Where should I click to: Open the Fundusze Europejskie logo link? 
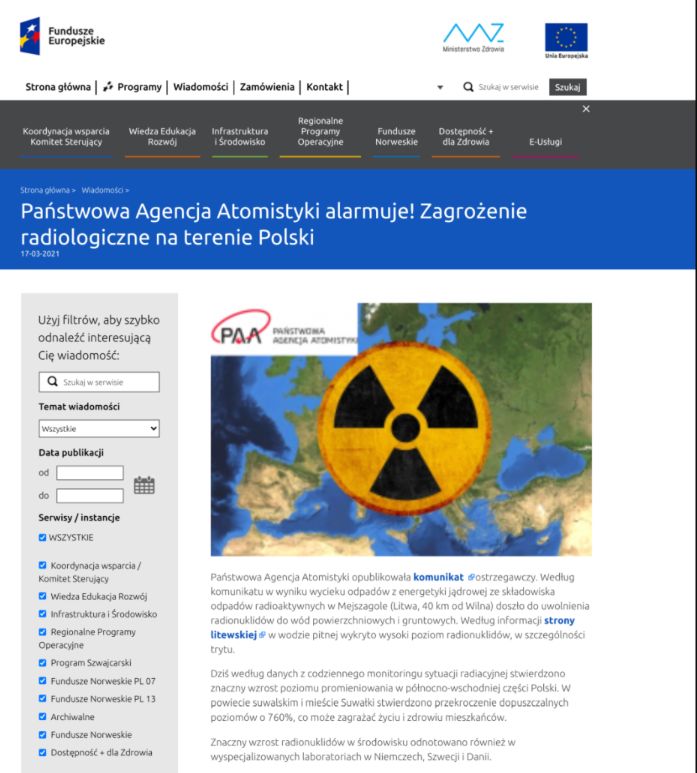point(62,36)
